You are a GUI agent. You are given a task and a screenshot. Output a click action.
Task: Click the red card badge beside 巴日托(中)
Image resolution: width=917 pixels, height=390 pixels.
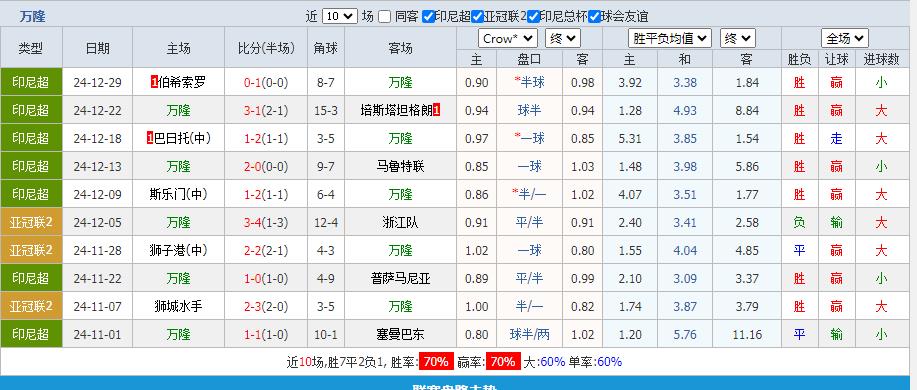(150, 139)
